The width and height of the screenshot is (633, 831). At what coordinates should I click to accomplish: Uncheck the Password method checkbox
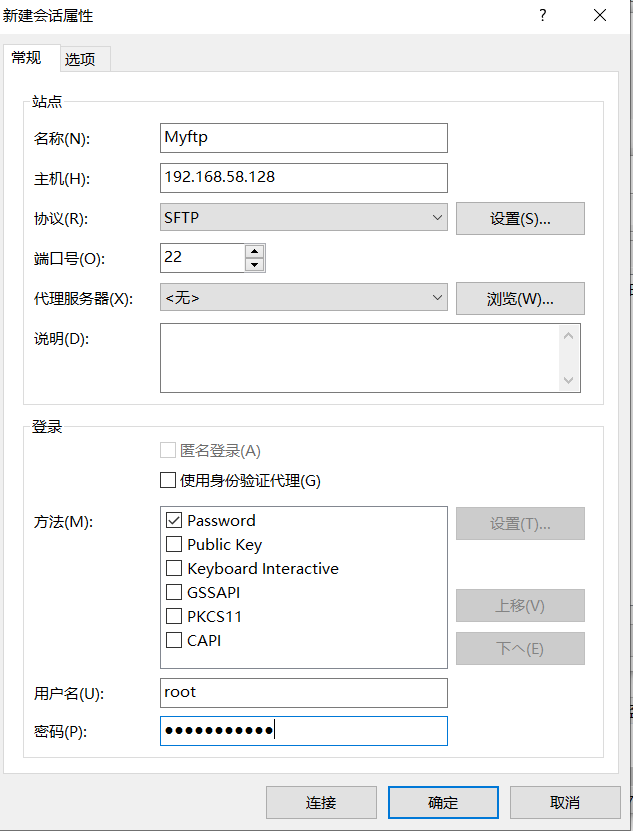pyautogui.click(x=174, y=520)
